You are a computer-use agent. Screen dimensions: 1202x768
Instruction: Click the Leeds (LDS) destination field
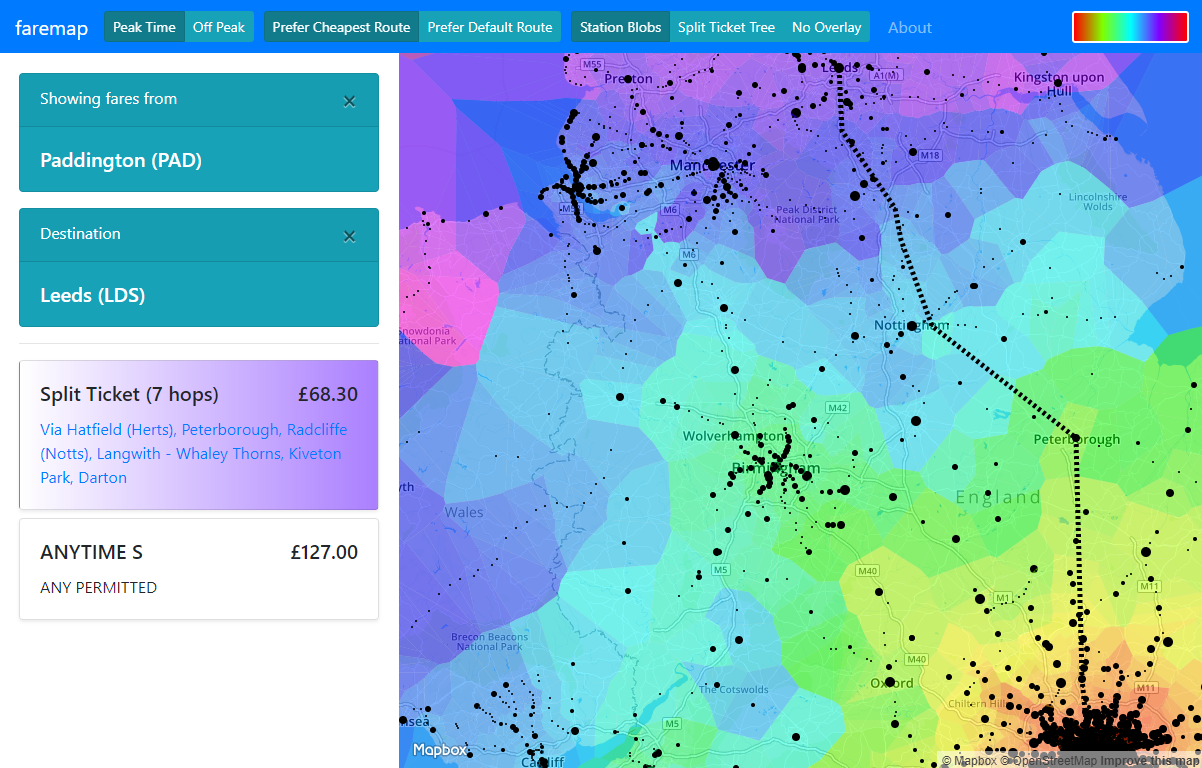click(199, 295)
